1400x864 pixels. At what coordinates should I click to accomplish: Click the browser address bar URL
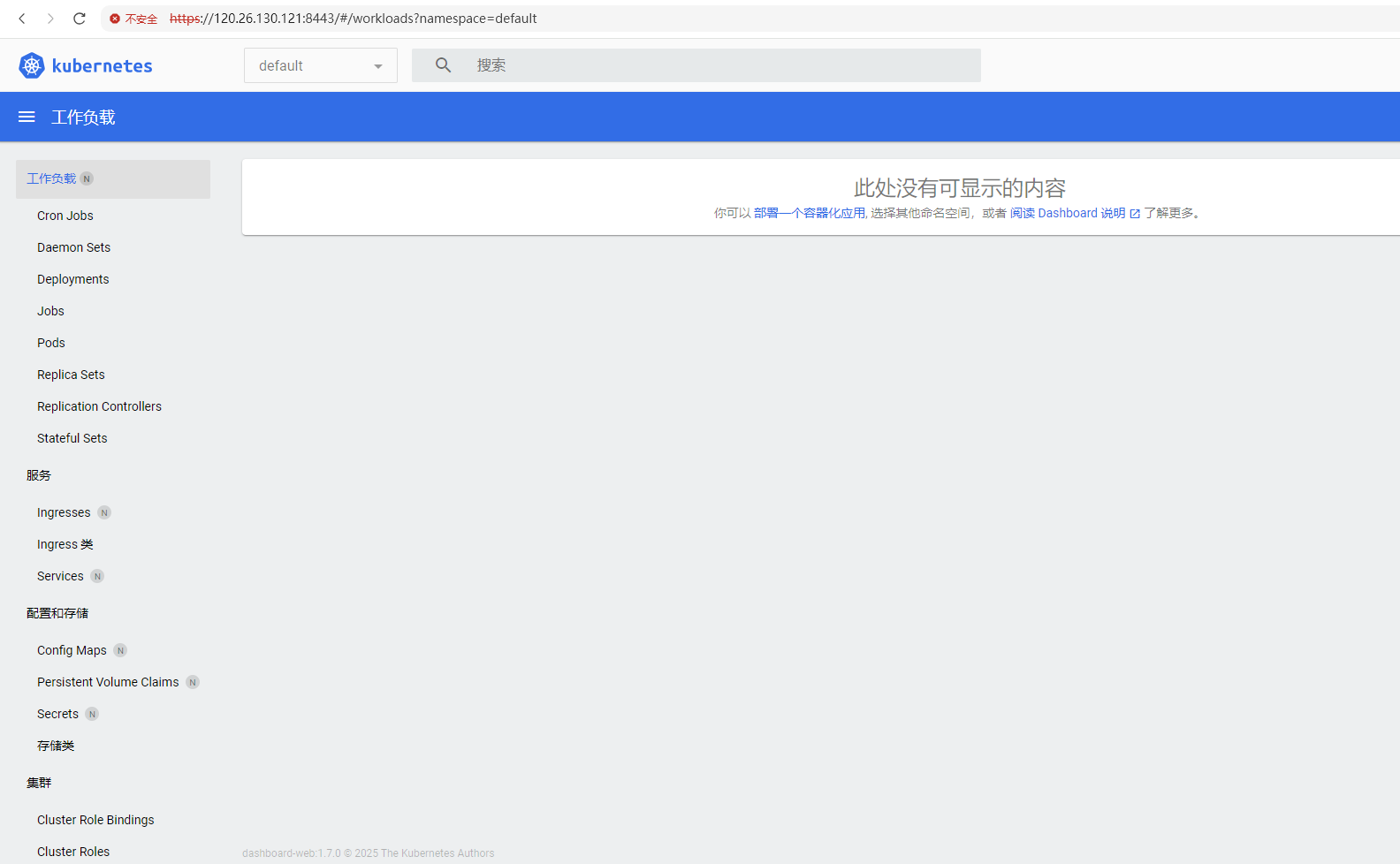[354, 19]
